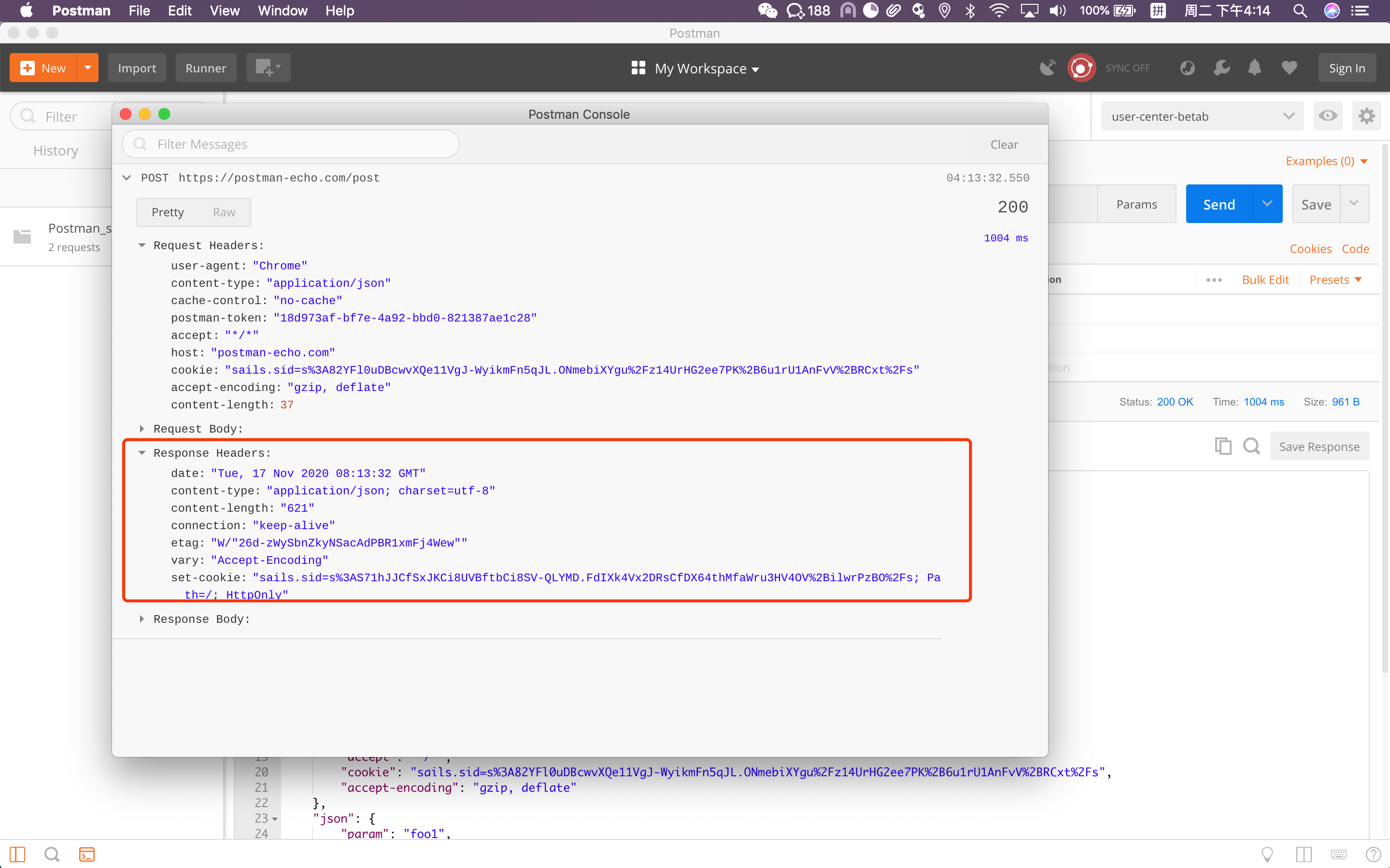
Task: Switch console view to Raw
Action: tap(224, 212)
